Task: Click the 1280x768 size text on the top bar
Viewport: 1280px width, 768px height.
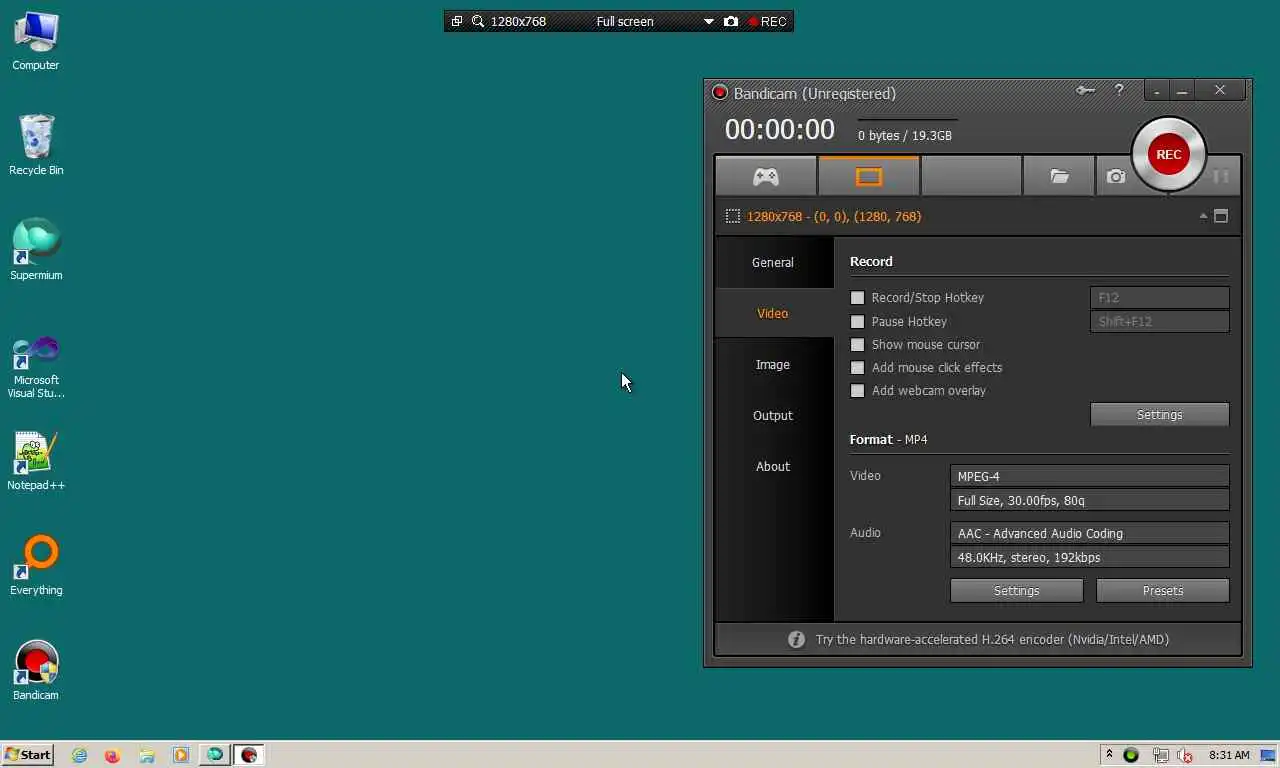Action: click(518, 21)
